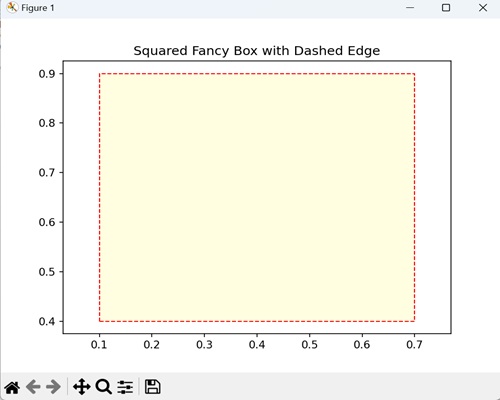Open Configure subplots sliders icon
The height and width of the screenshot is (400, 500).
tap(125, 387)
